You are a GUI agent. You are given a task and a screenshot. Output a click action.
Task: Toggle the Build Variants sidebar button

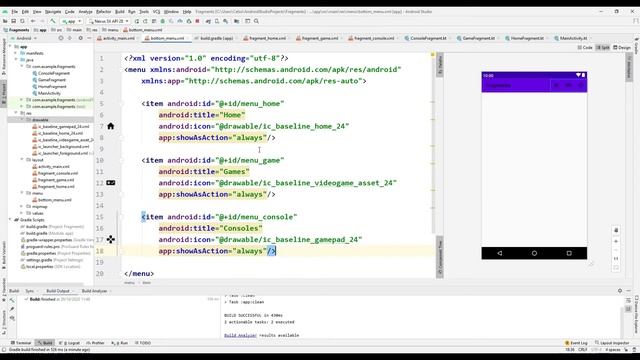(4, 255)
